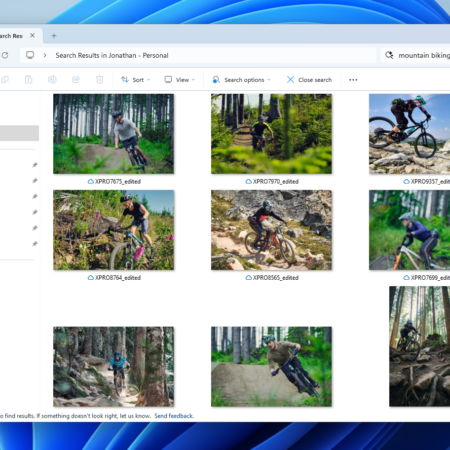This screenshot has width=450, height=450.
Task: Select thumbnail XPRO7699_edited rider in blue jacket
Action: (x=409, y=230)
